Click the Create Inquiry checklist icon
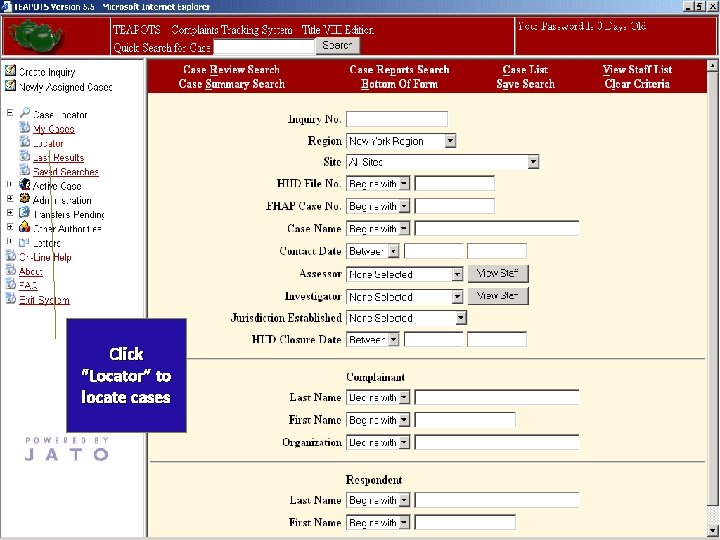The image size is (720, 540). [10, 71]
